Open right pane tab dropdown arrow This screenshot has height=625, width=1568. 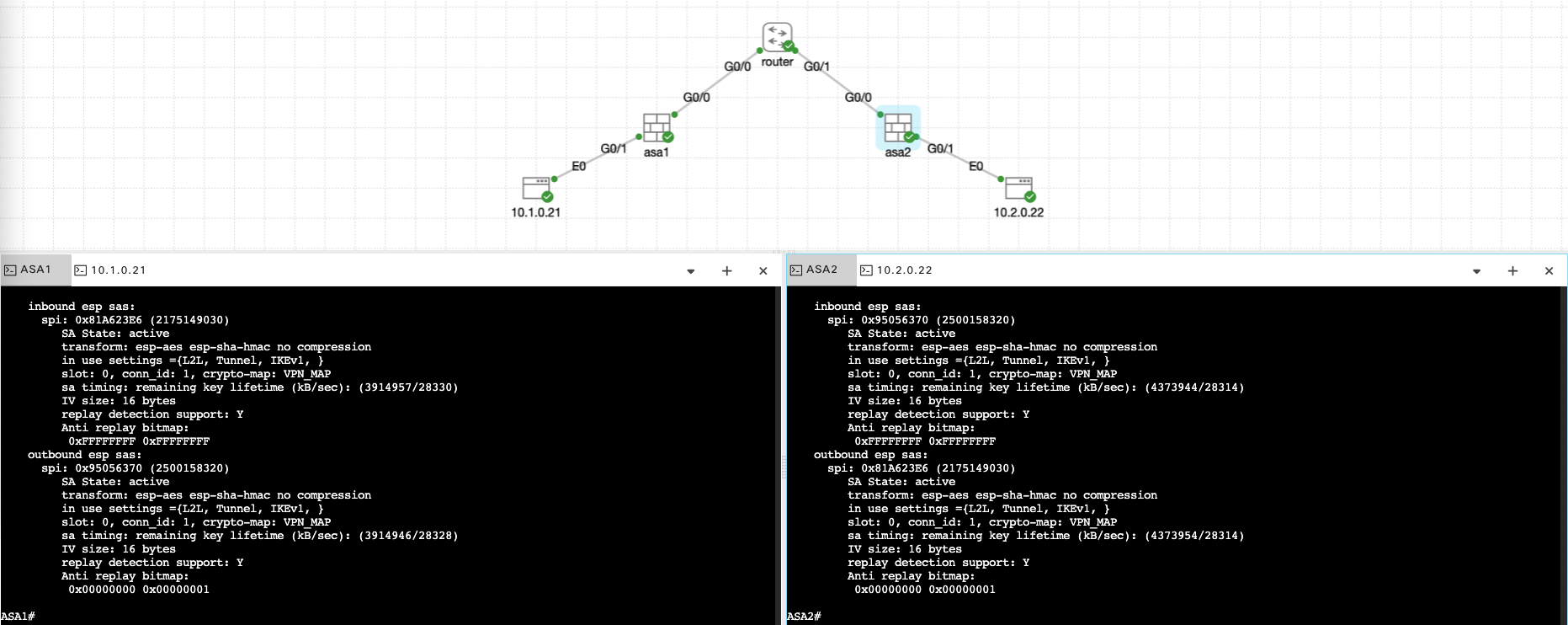1476,271
